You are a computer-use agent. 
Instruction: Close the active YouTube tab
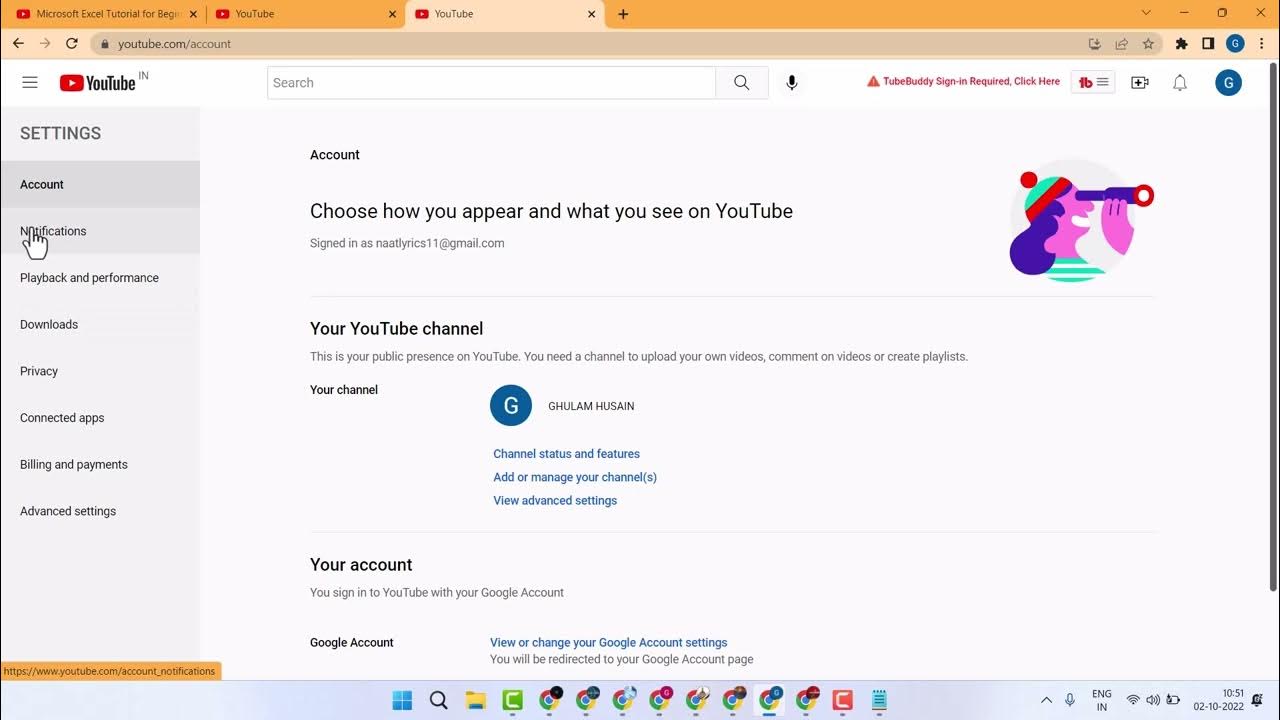(591, 14)
